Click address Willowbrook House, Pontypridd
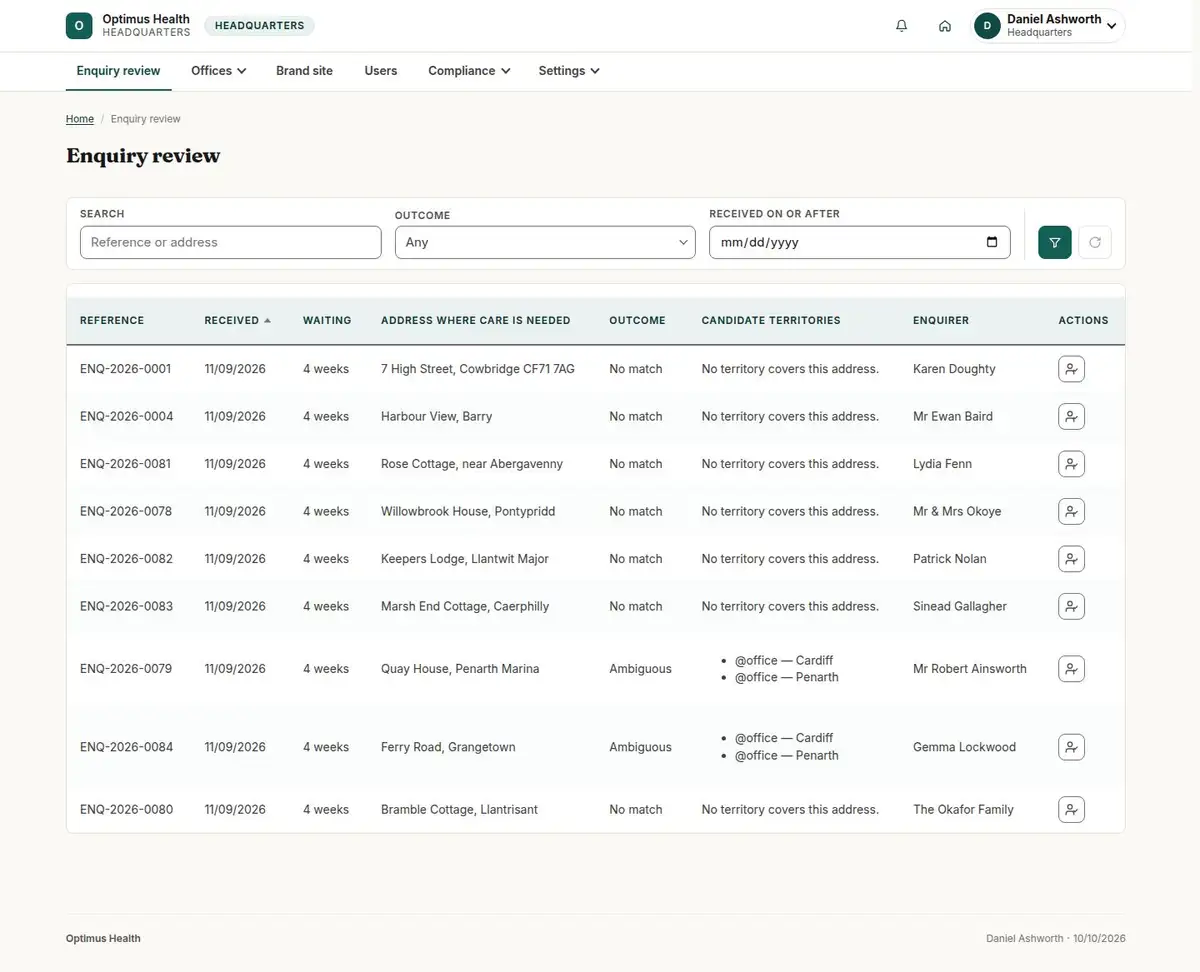The width and height of the screenshot is (1200, 972). tap(468, 511)
